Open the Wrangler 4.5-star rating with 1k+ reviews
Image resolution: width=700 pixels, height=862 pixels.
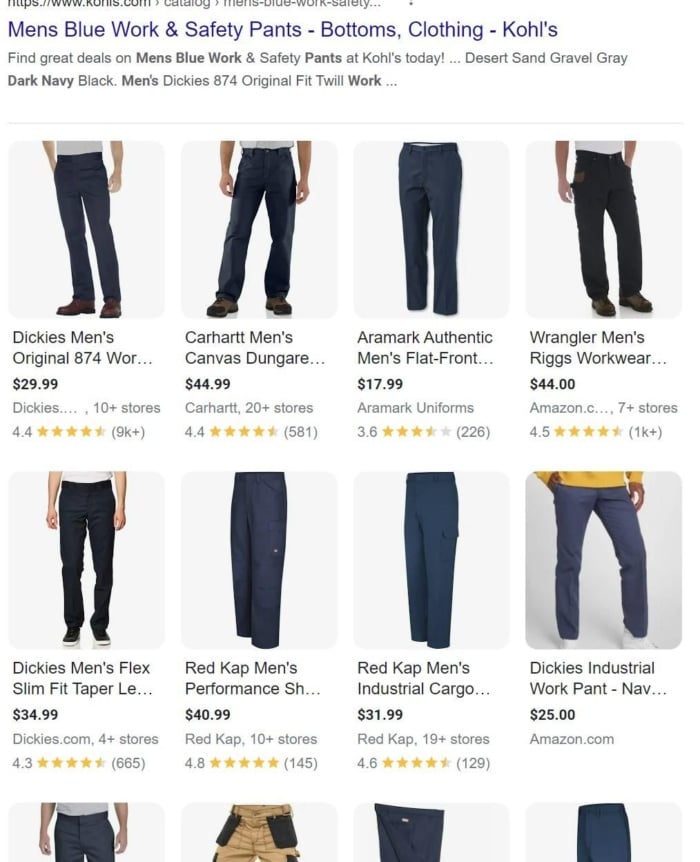(x=596, y=432)
